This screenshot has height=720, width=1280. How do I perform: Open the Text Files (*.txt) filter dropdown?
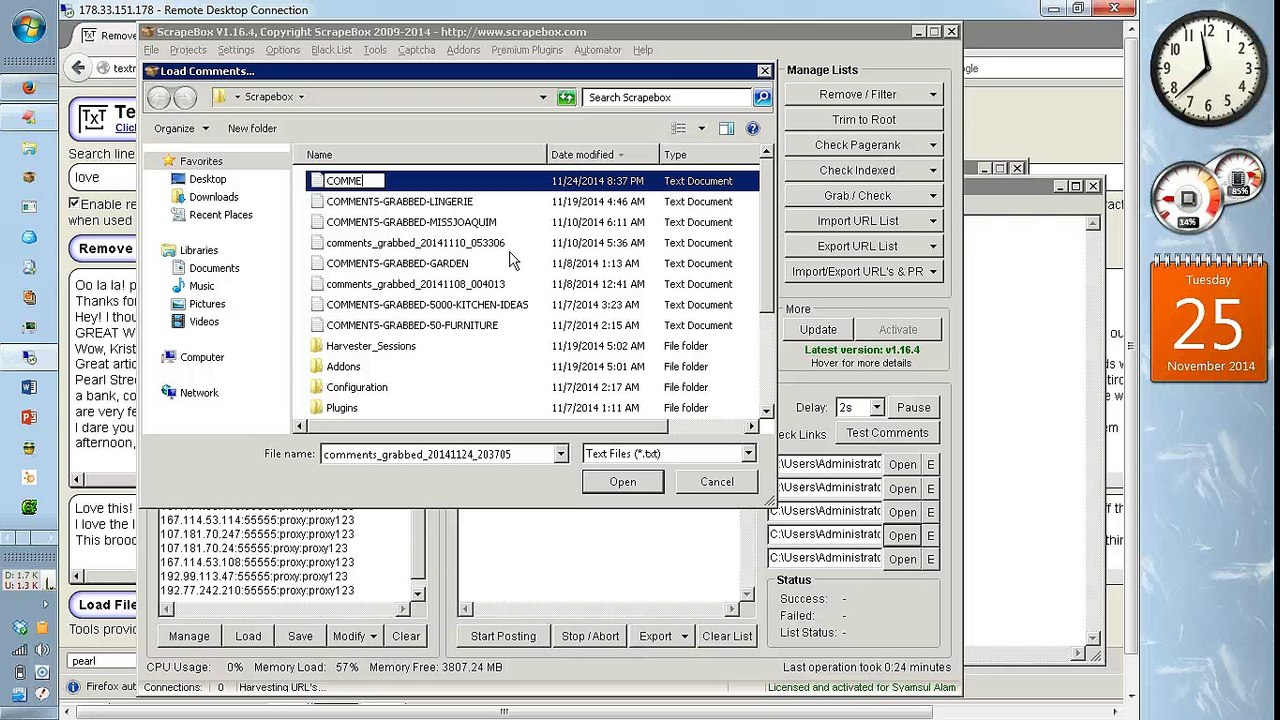(748, 454)
